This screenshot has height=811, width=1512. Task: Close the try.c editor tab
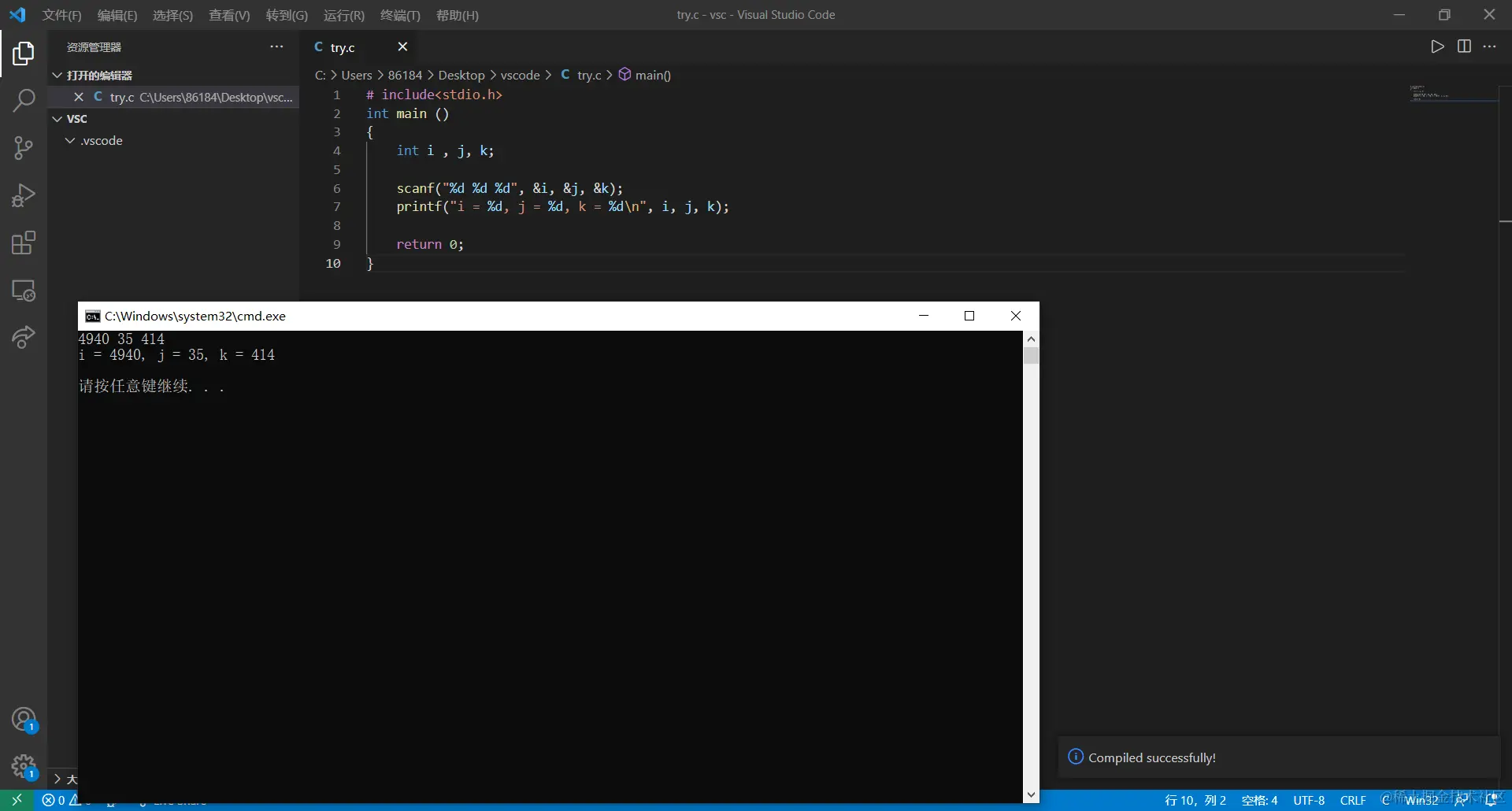pos(402,47)
